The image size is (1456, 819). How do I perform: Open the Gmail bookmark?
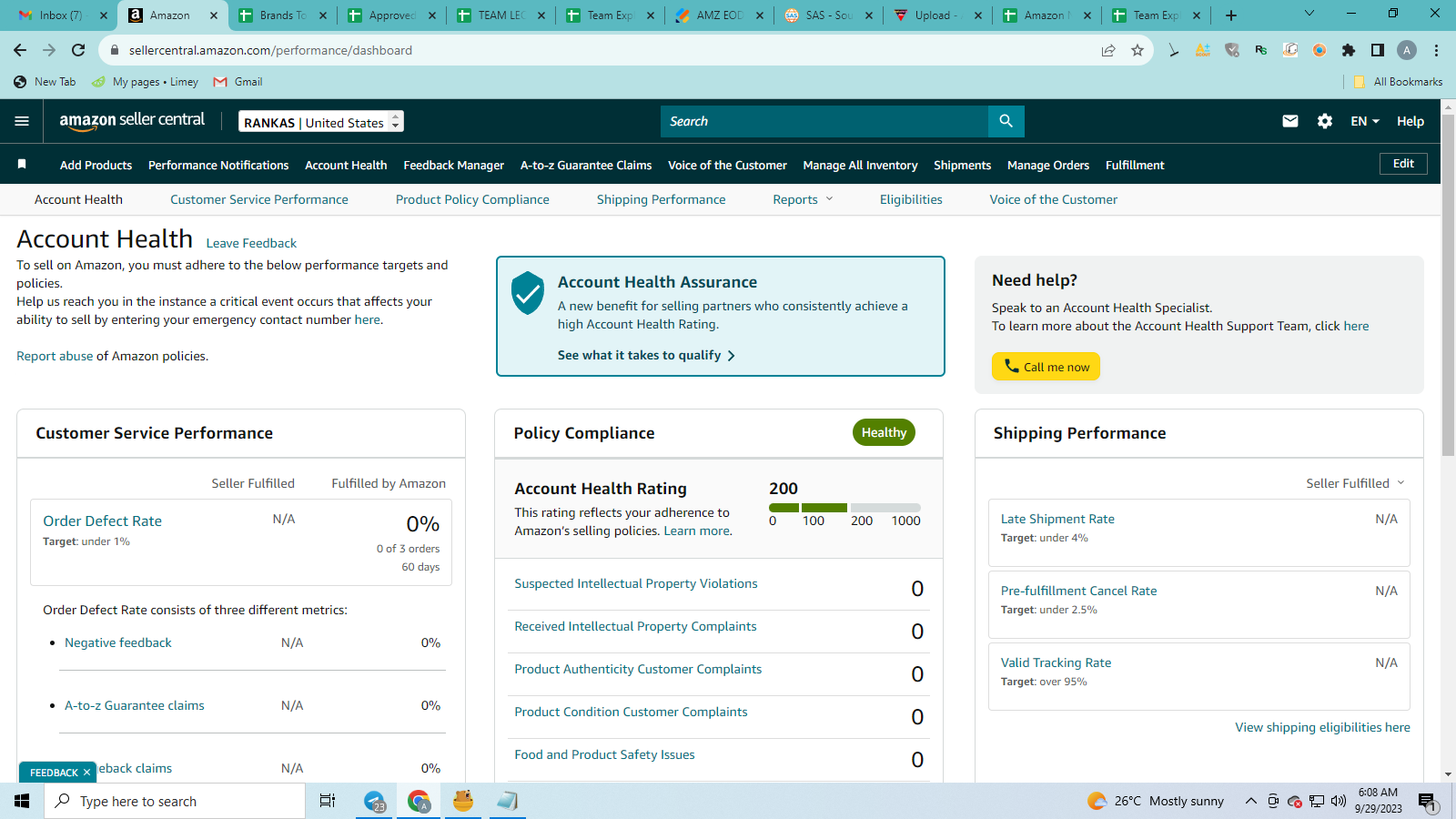point(238,82)
